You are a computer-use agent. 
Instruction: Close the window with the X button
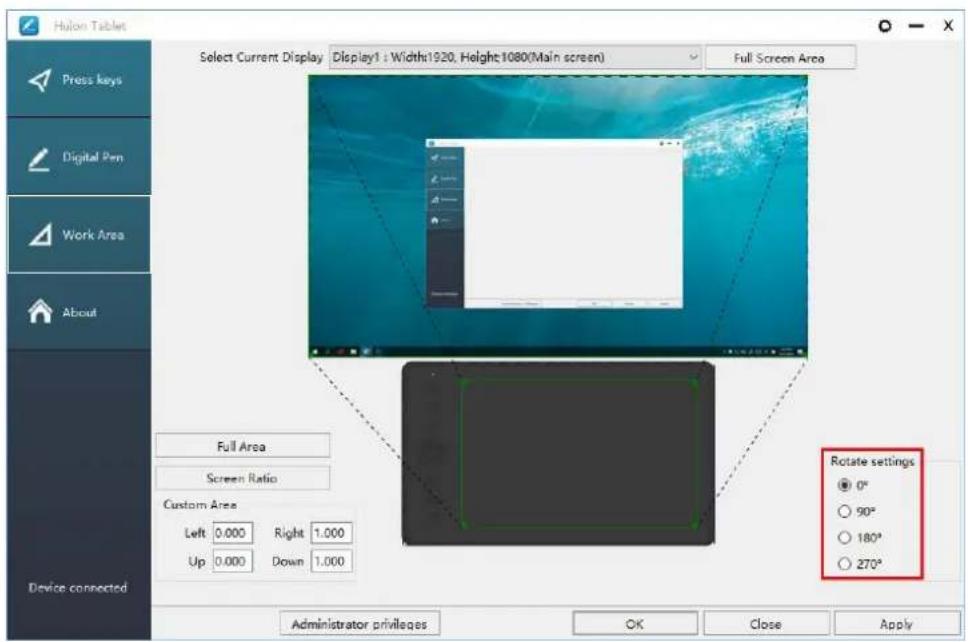(948, 26)
